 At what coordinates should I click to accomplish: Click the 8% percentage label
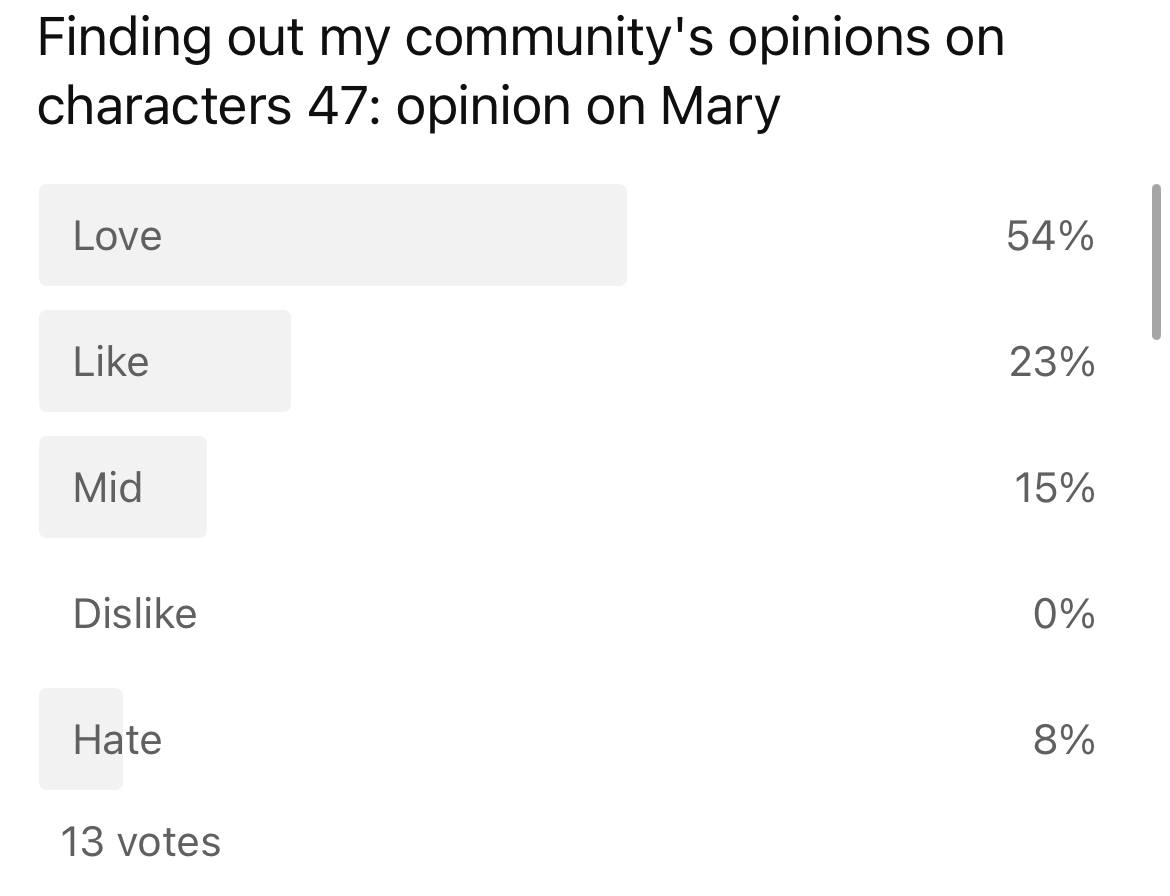(x=1059, y=741)
